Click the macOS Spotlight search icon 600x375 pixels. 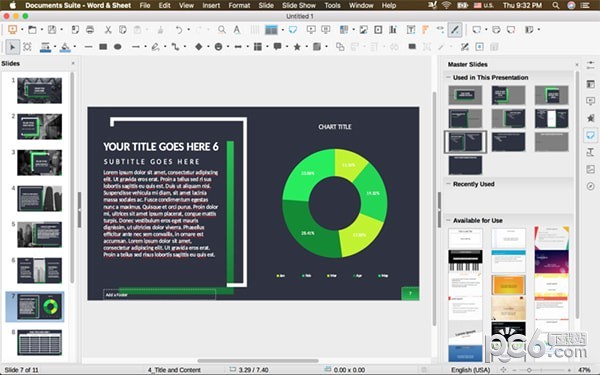[x=556, y=5]
